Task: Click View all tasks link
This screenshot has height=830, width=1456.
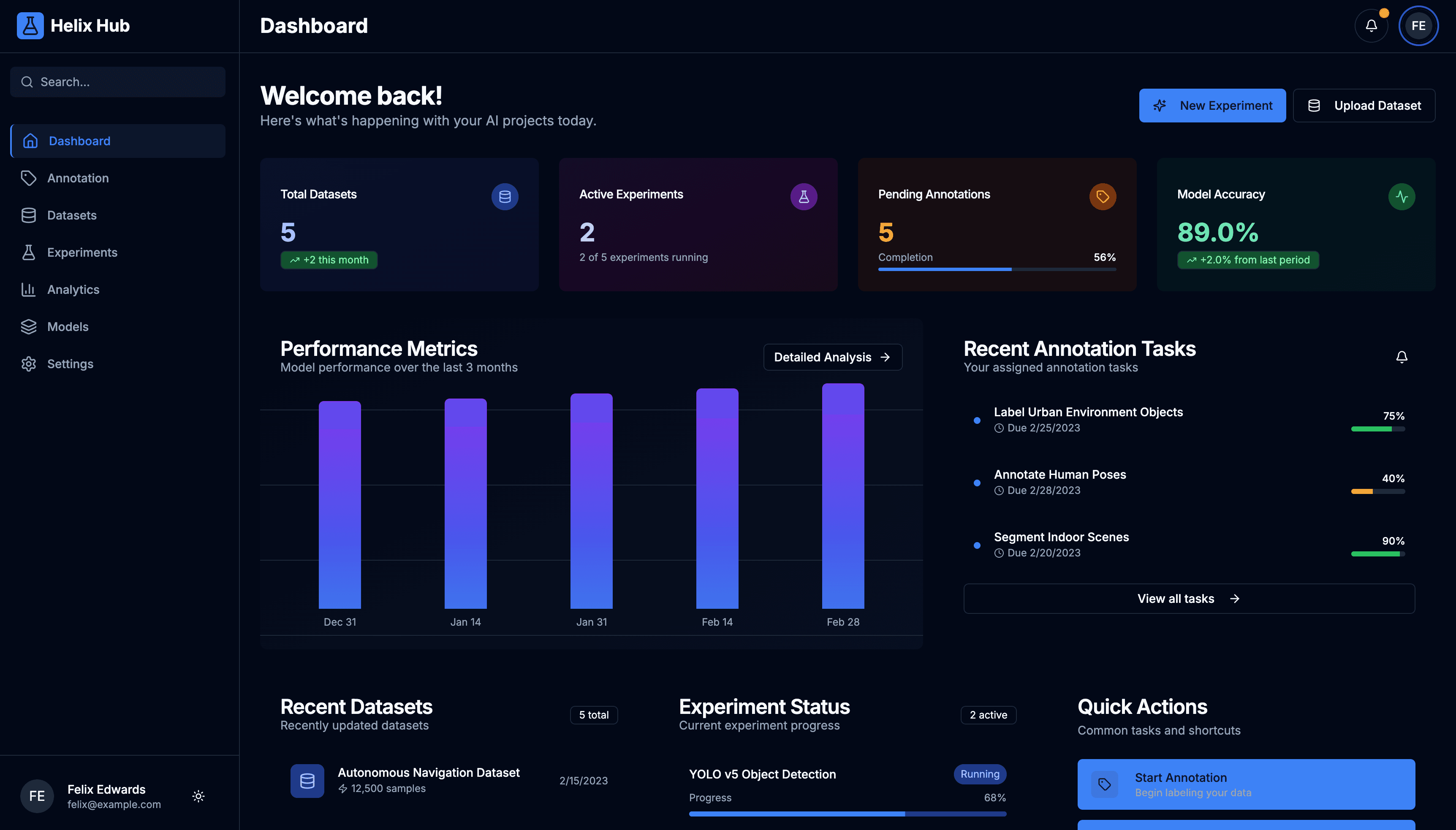Action: (1188, 599)
